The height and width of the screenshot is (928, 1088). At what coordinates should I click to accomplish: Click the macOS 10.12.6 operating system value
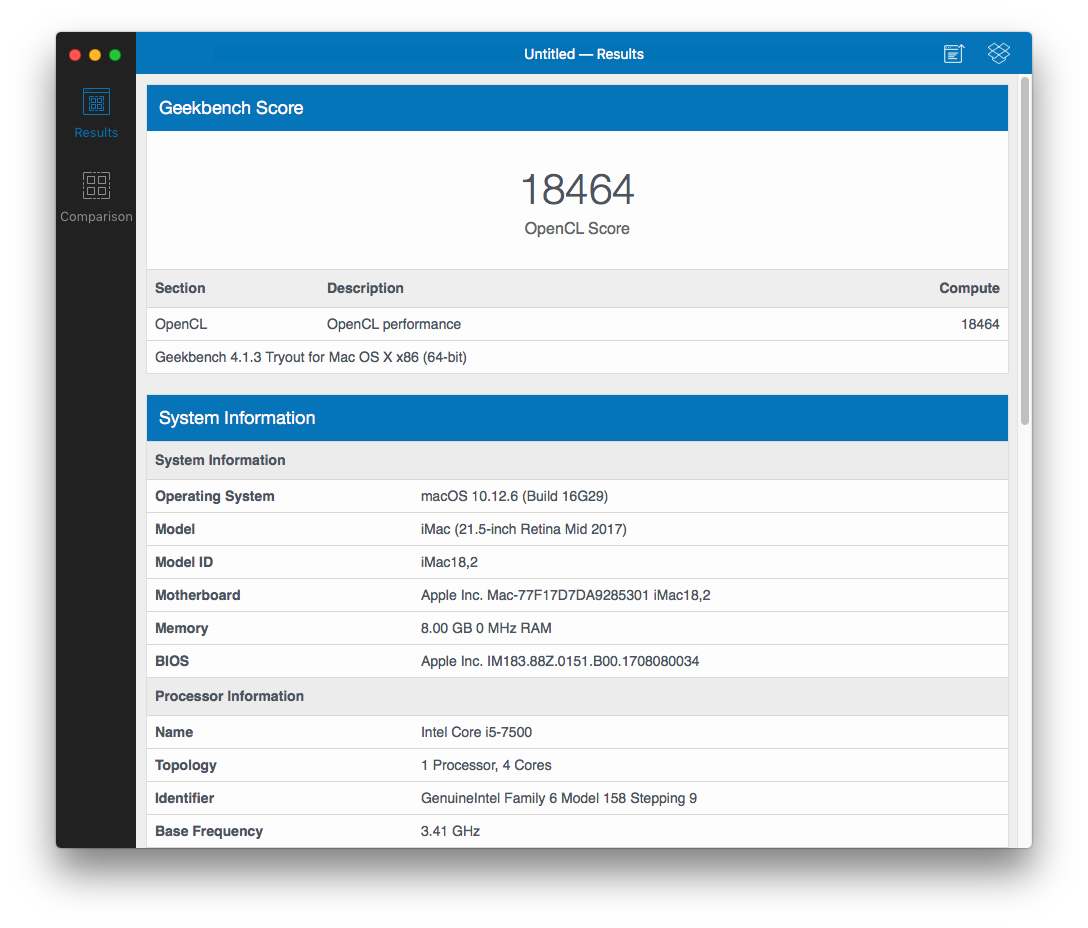(514, 496)
